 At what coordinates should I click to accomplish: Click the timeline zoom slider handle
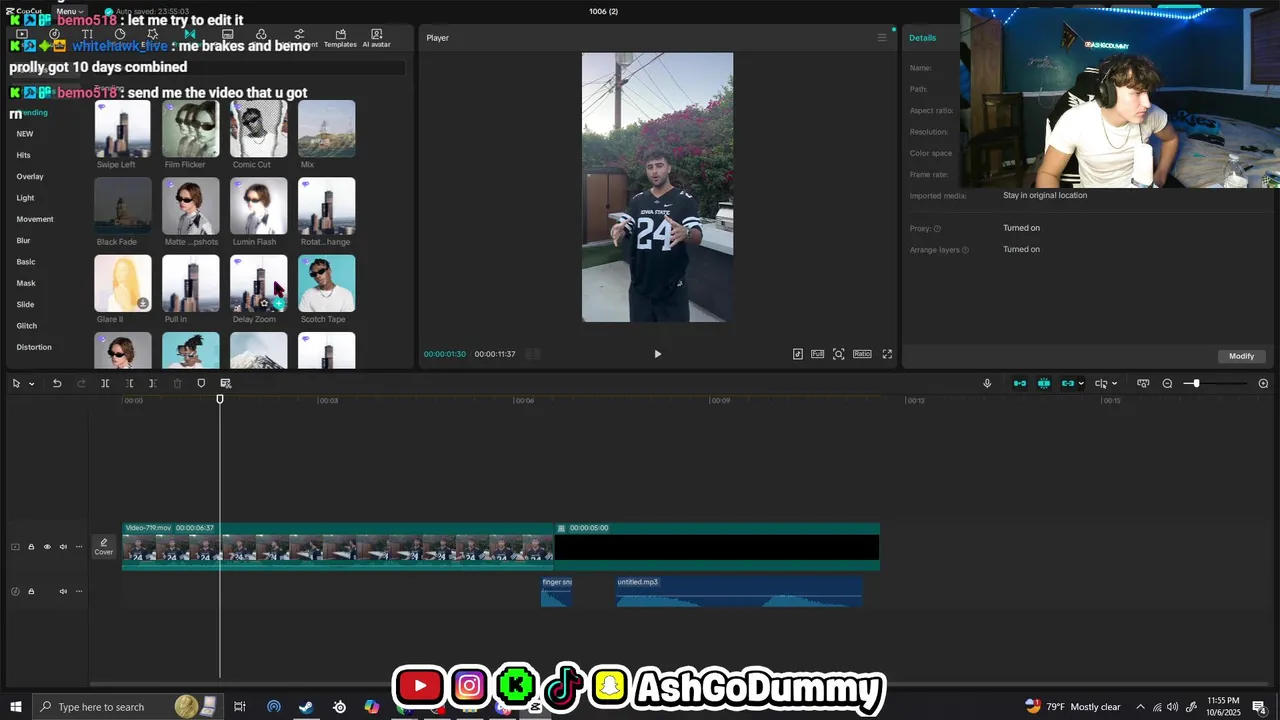(x=1196, y=384)
